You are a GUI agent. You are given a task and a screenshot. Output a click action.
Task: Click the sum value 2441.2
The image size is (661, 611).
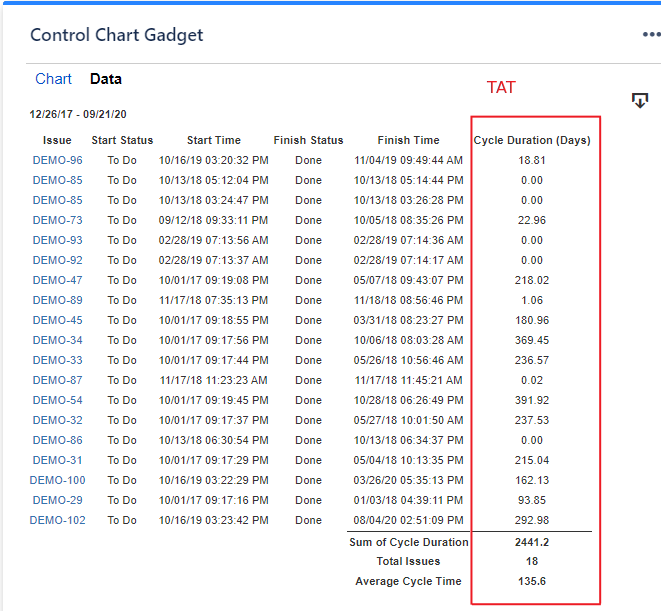532,542
